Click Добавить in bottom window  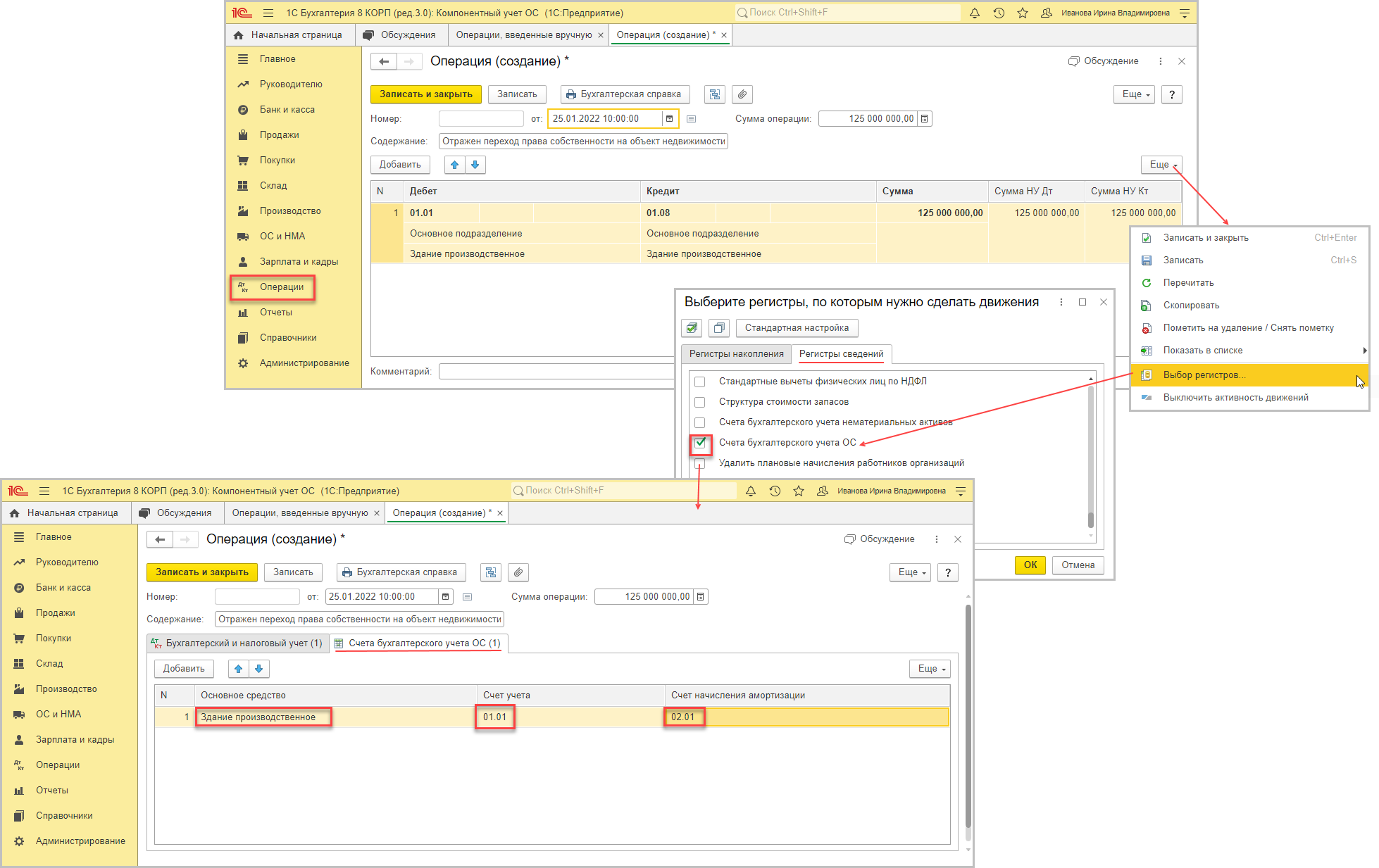[x=184, y=669]
